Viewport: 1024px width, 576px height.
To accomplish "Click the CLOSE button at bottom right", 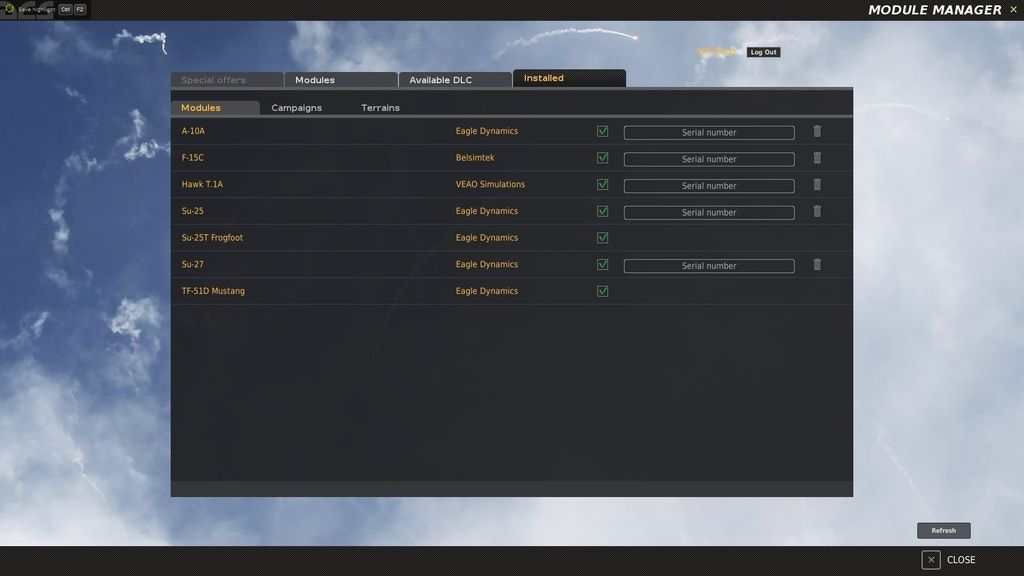I will 948,559.
